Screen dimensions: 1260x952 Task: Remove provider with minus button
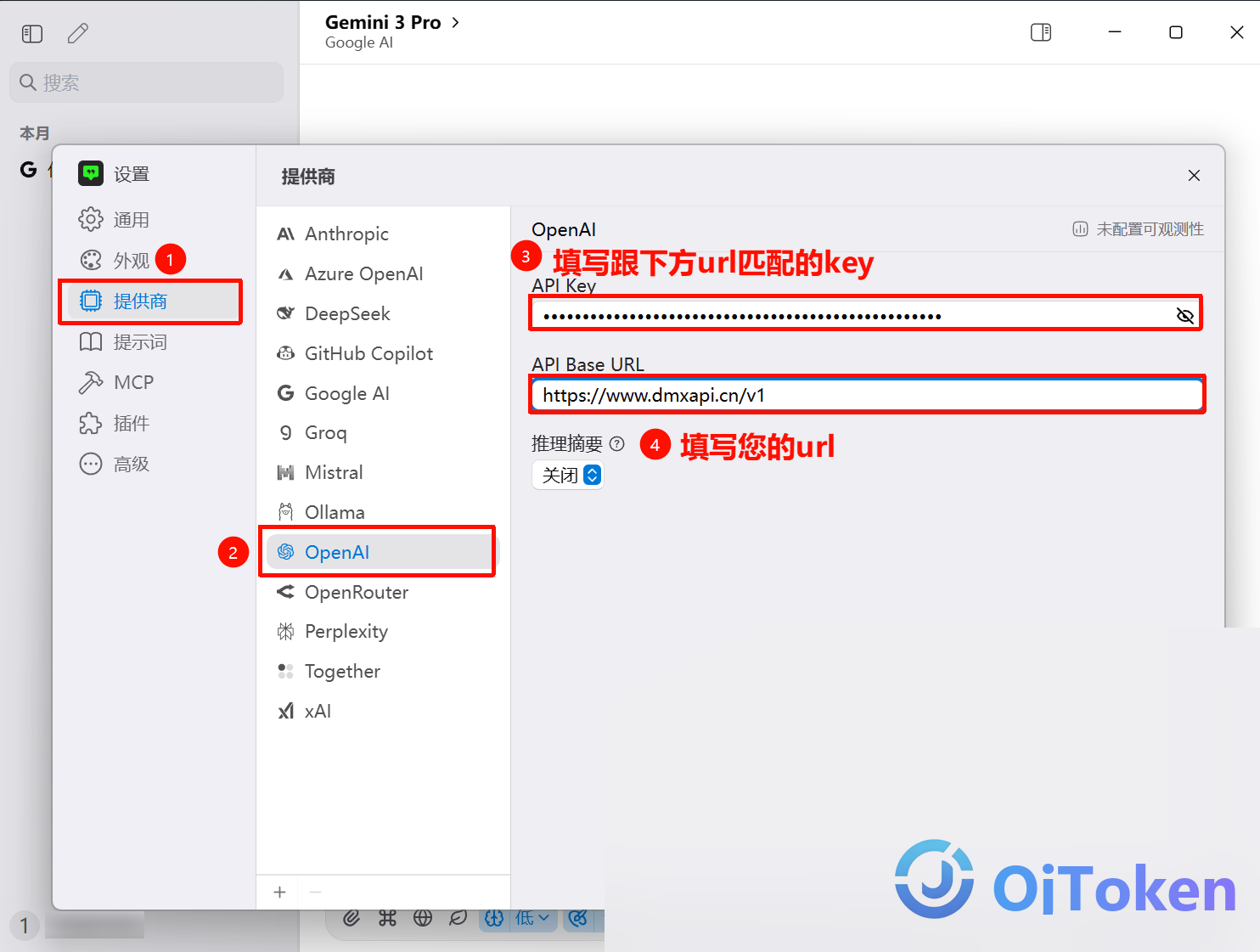[316, 893]
